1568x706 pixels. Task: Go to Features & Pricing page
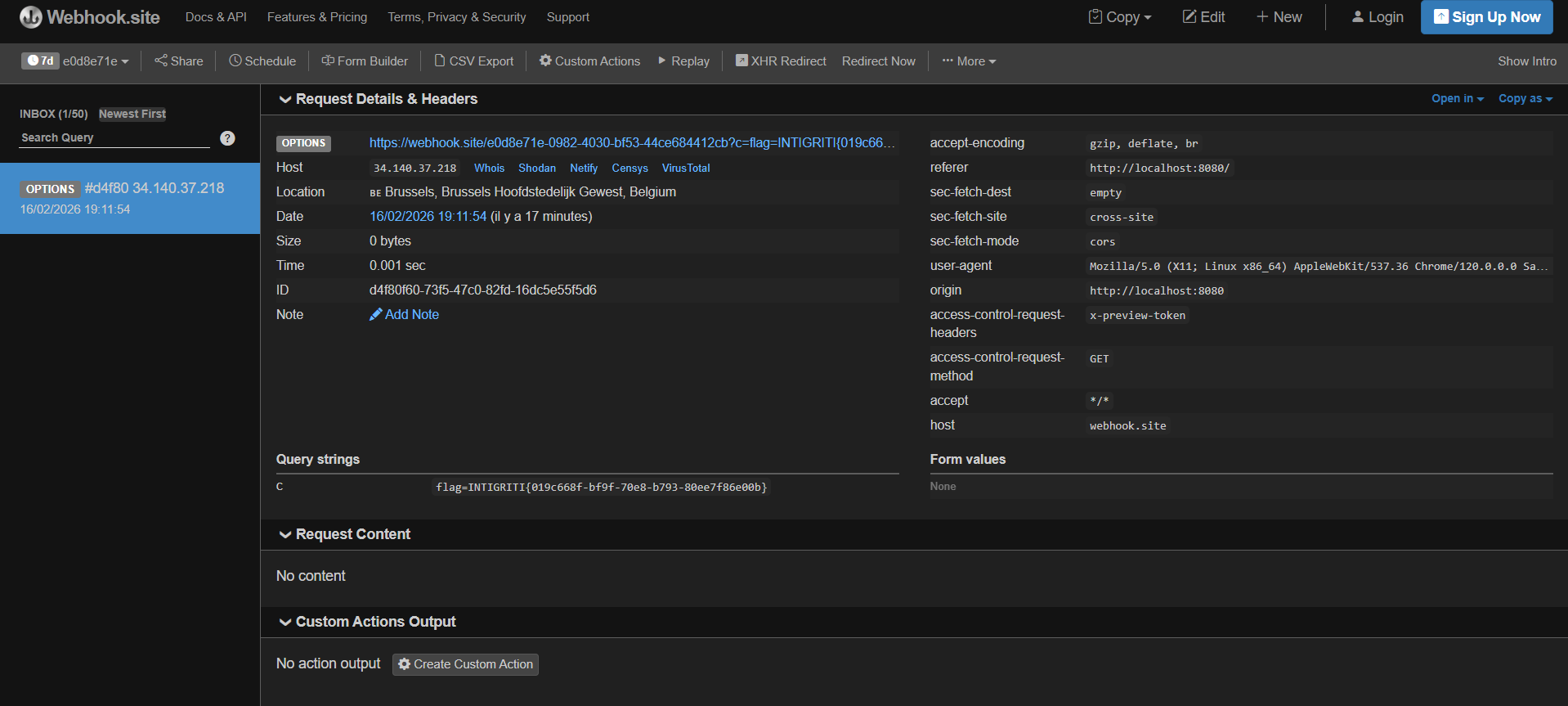click(317, 17)
